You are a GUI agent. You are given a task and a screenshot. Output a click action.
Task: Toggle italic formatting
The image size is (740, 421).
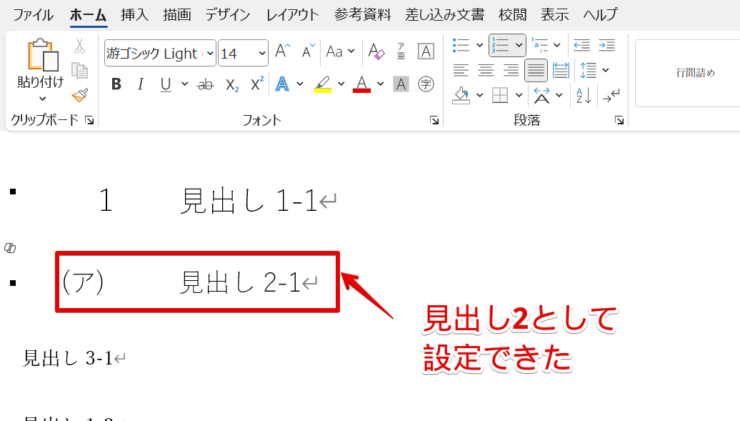pos(140,84)
